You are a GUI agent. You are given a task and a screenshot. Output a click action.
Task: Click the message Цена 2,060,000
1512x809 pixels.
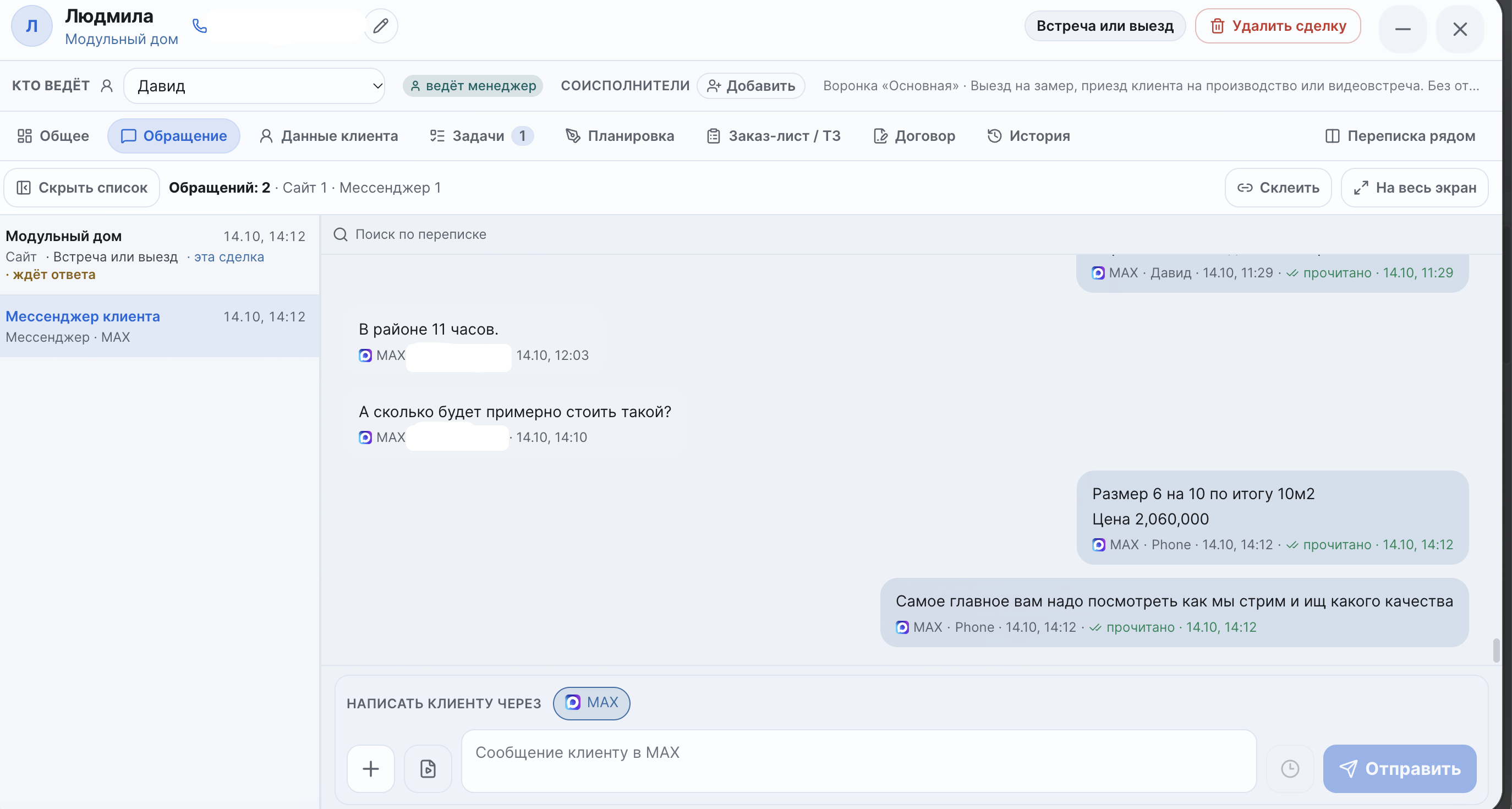click(x=1150, y=519)
